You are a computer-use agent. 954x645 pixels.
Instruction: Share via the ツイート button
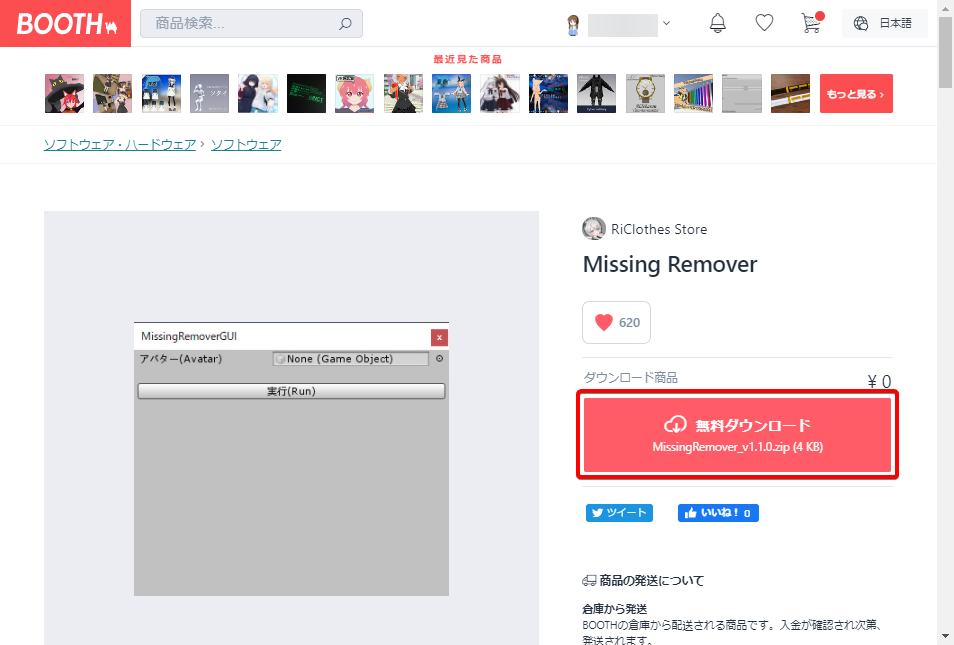coord(619,513)
